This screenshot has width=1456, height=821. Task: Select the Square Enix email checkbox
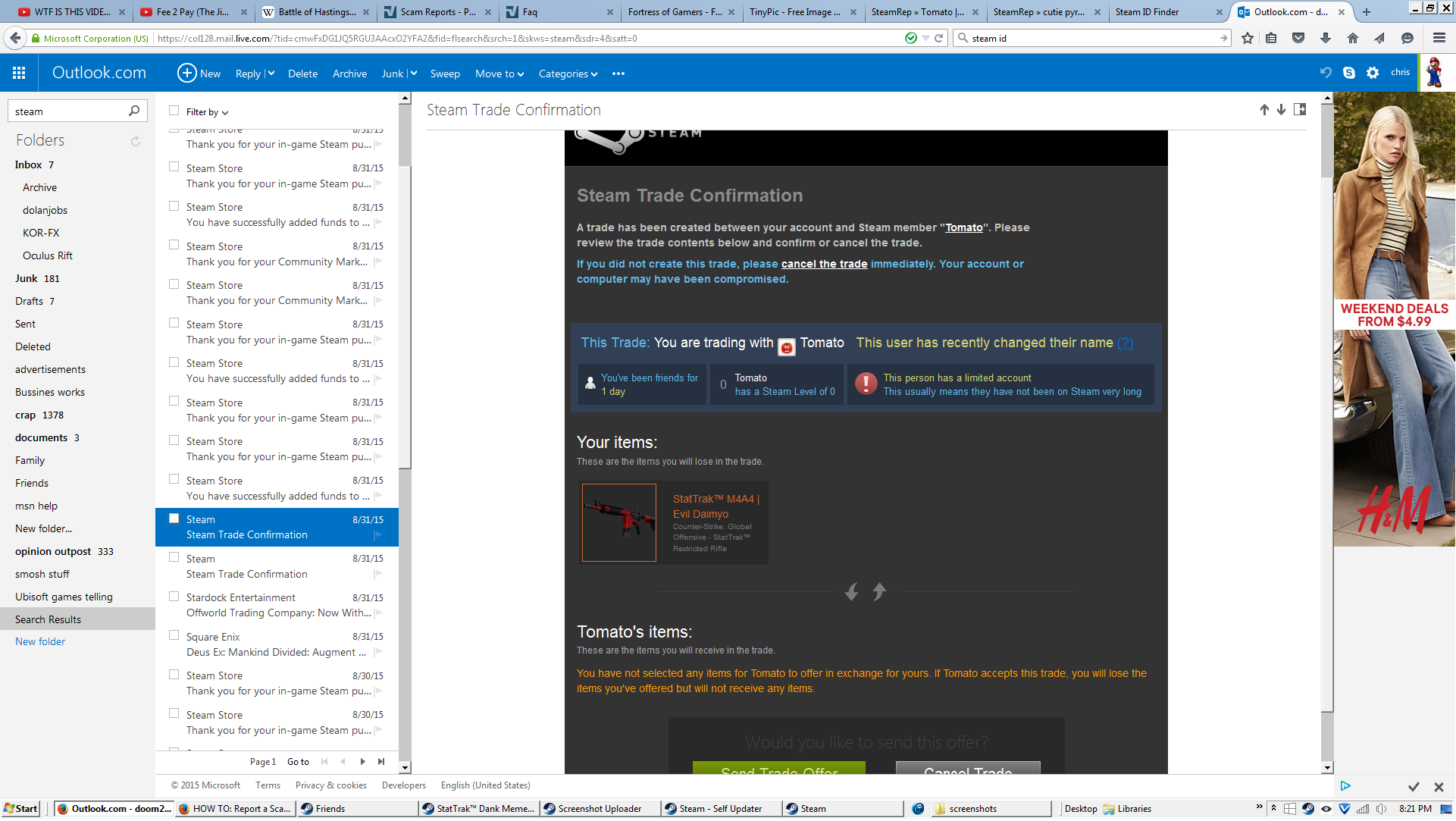coord(174,636)
